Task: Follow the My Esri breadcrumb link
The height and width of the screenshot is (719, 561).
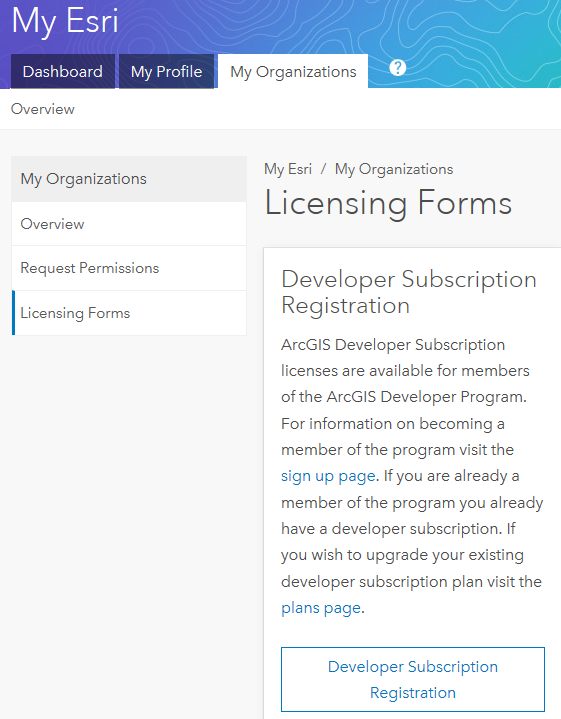Action: coord(288,169)
